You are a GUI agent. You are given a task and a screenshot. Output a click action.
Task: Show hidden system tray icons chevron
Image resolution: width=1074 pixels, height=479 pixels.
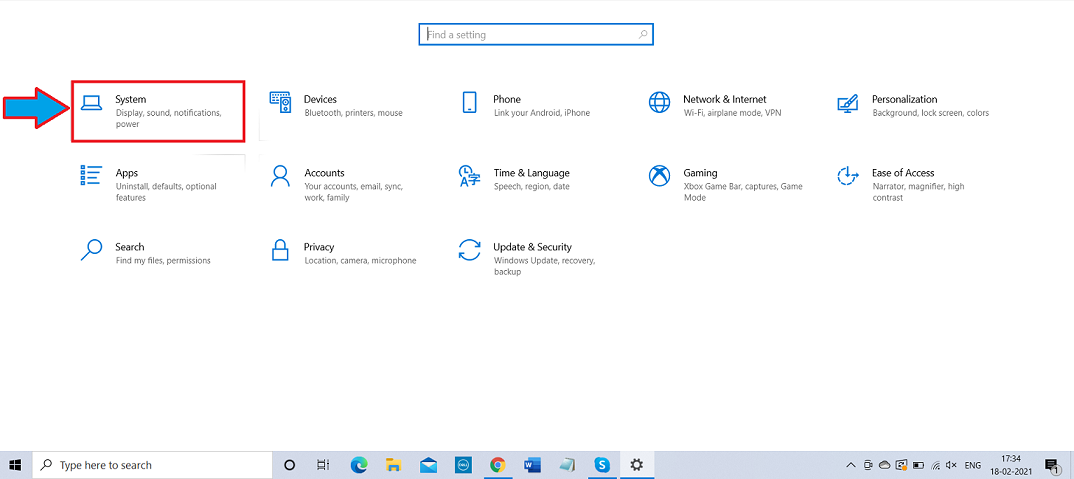851,465
